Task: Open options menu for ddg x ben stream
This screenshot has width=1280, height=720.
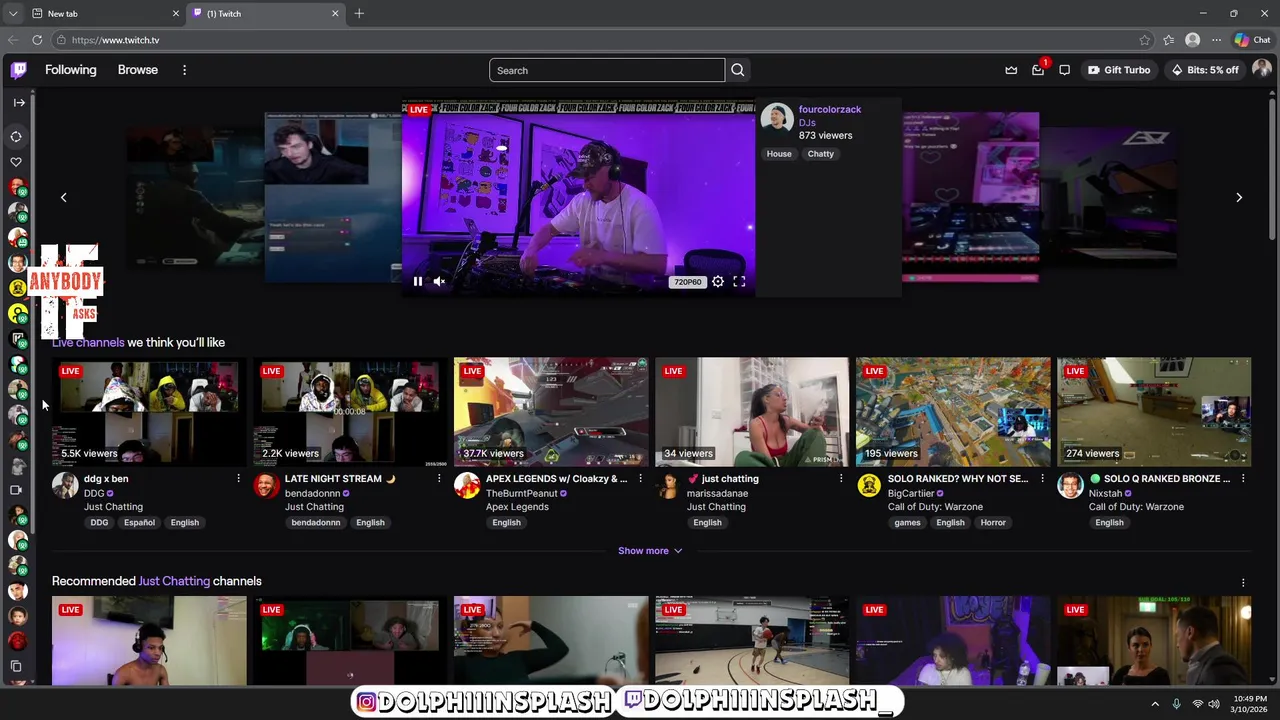Action: click(x=238, y=479)
